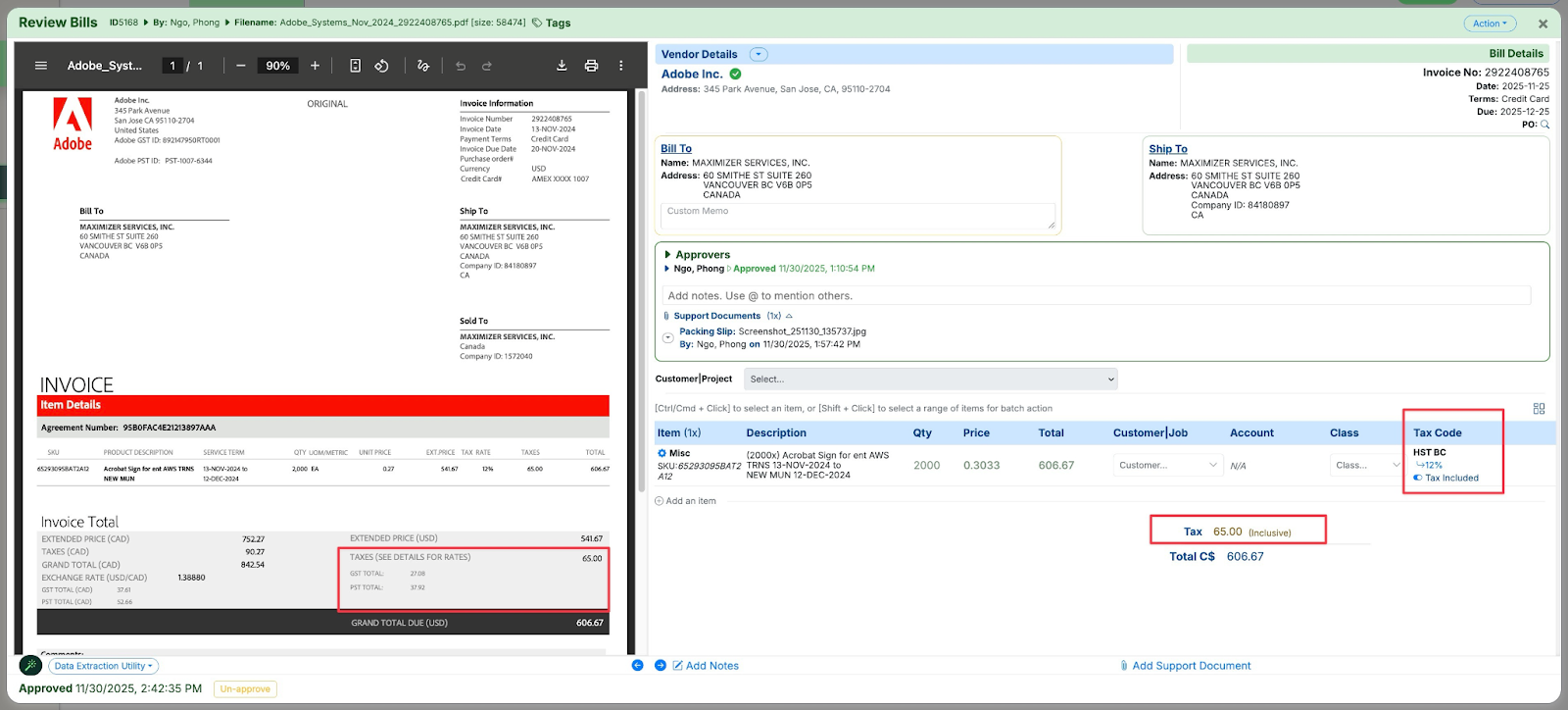The image size is (1568, 710).
Task: Click the Adobe Inc. vendor name
Action: coord(692,74)
